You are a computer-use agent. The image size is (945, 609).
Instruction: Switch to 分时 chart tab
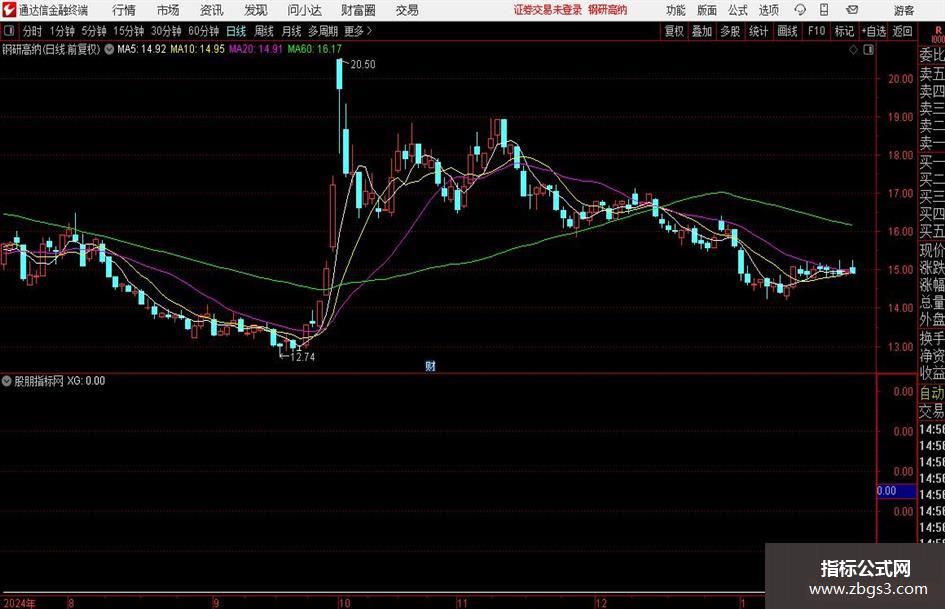click(33, 31)
